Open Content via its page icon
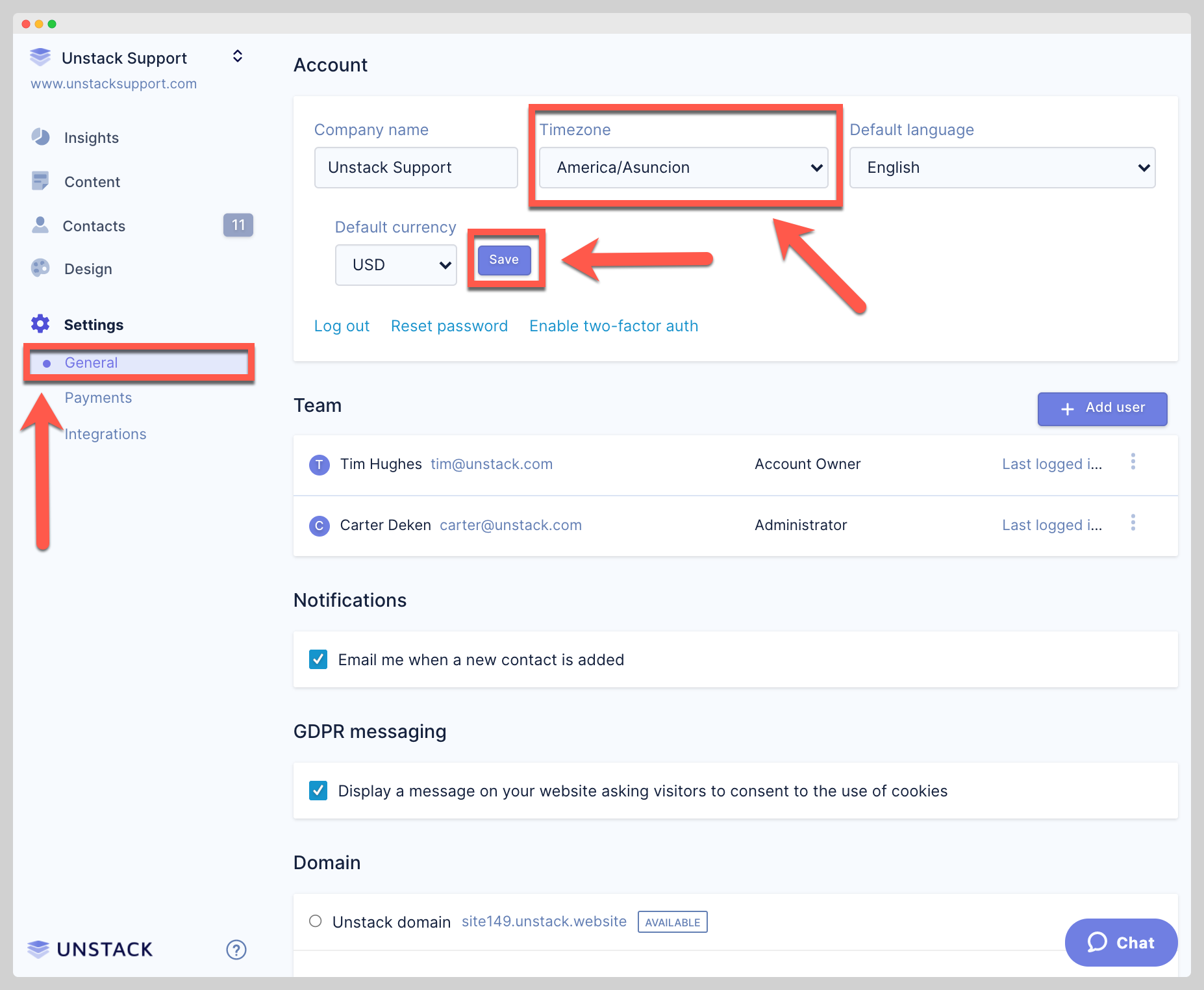This screenshot has width=1204, height=990. click(x=40, y=181)
